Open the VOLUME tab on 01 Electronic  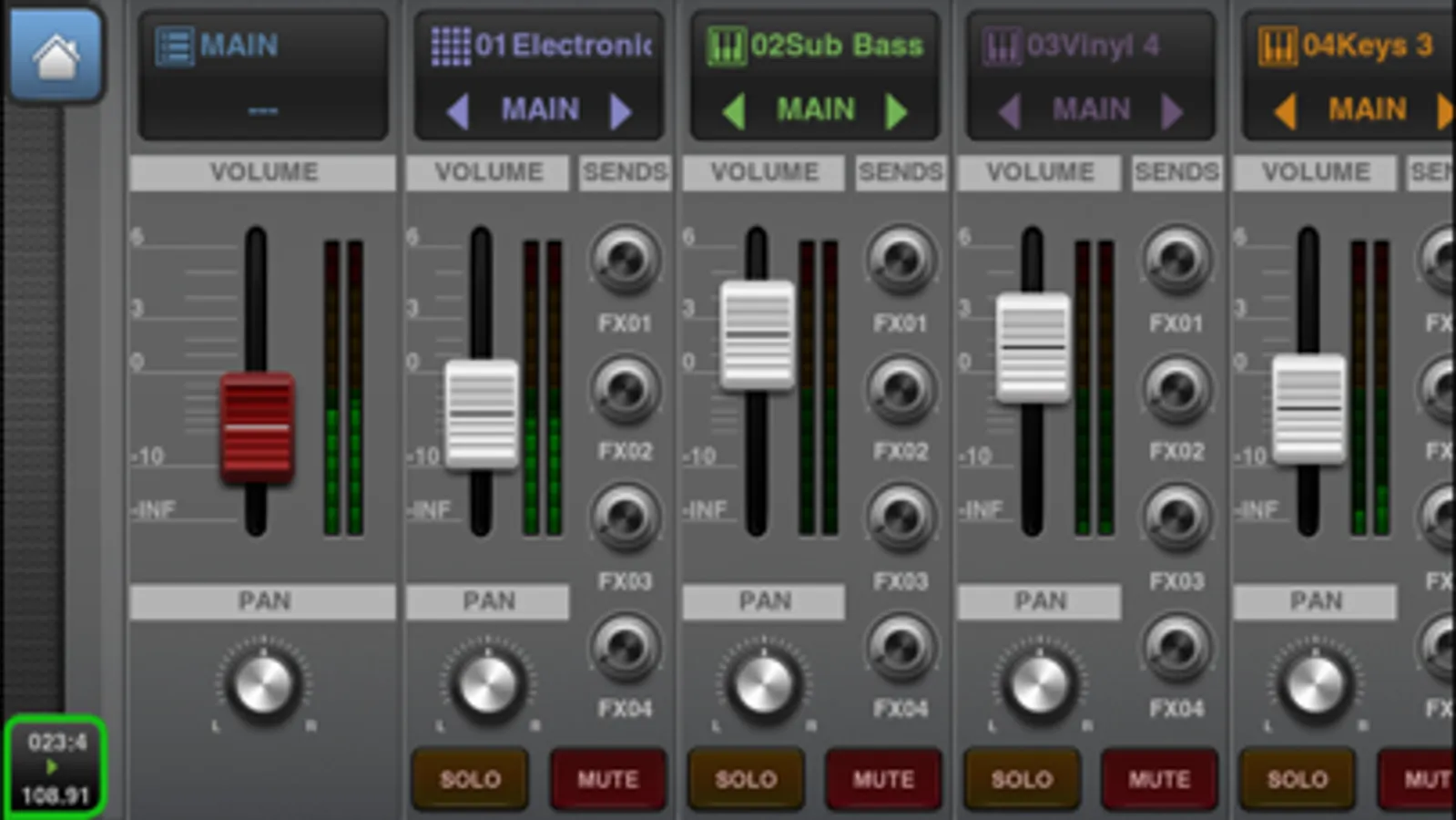coord(488,172)
